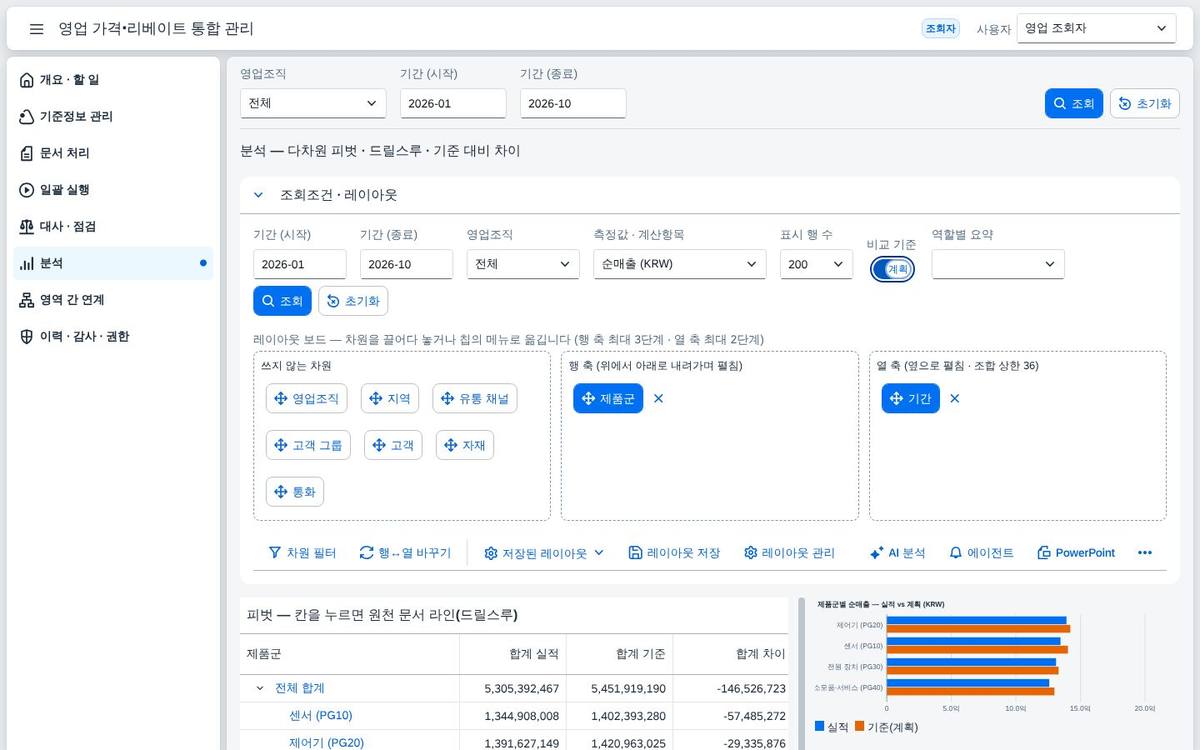1200x750 pixels.
Task: Open the panel 영업조직 dropdown
Action: click(523, 264)
